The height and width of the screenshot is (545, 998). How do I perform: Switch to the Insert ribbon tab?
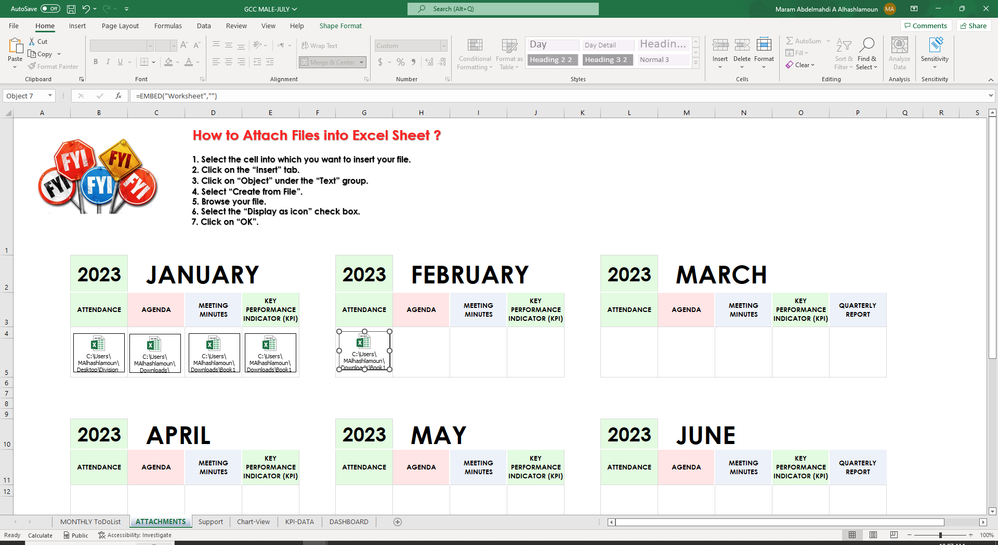click(x=77, y=25)
